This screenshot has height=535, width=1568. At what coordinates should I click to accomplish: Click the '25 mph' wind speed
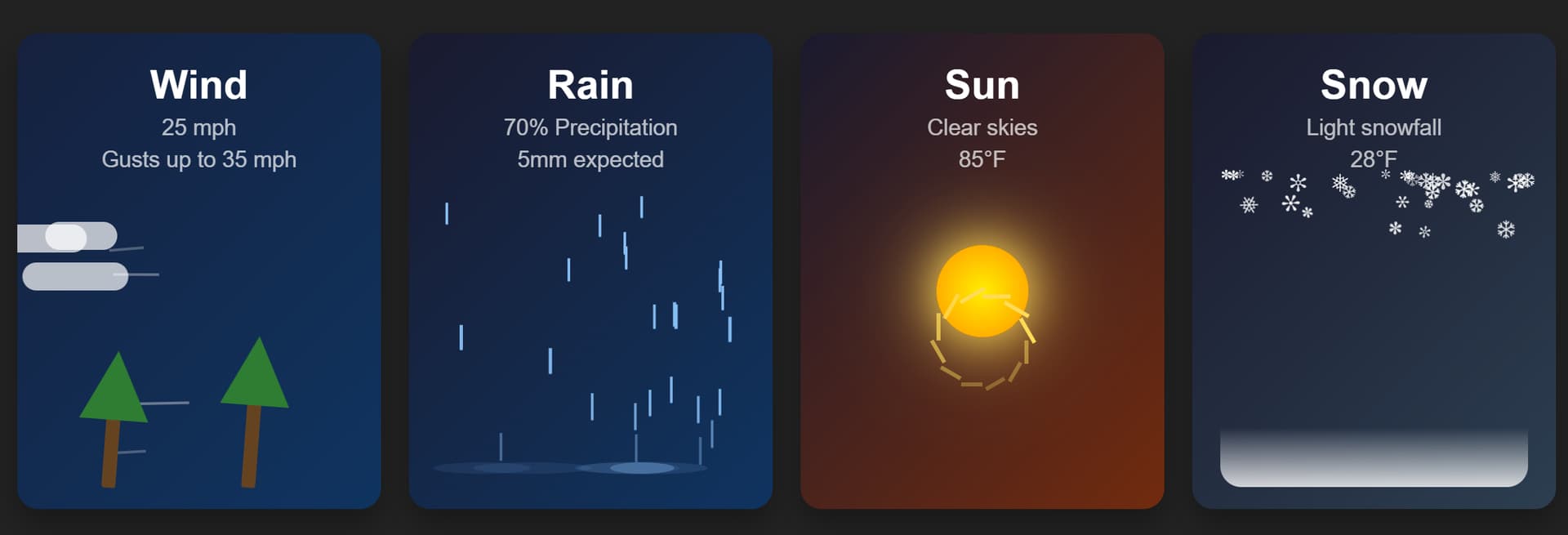[198, 127]
